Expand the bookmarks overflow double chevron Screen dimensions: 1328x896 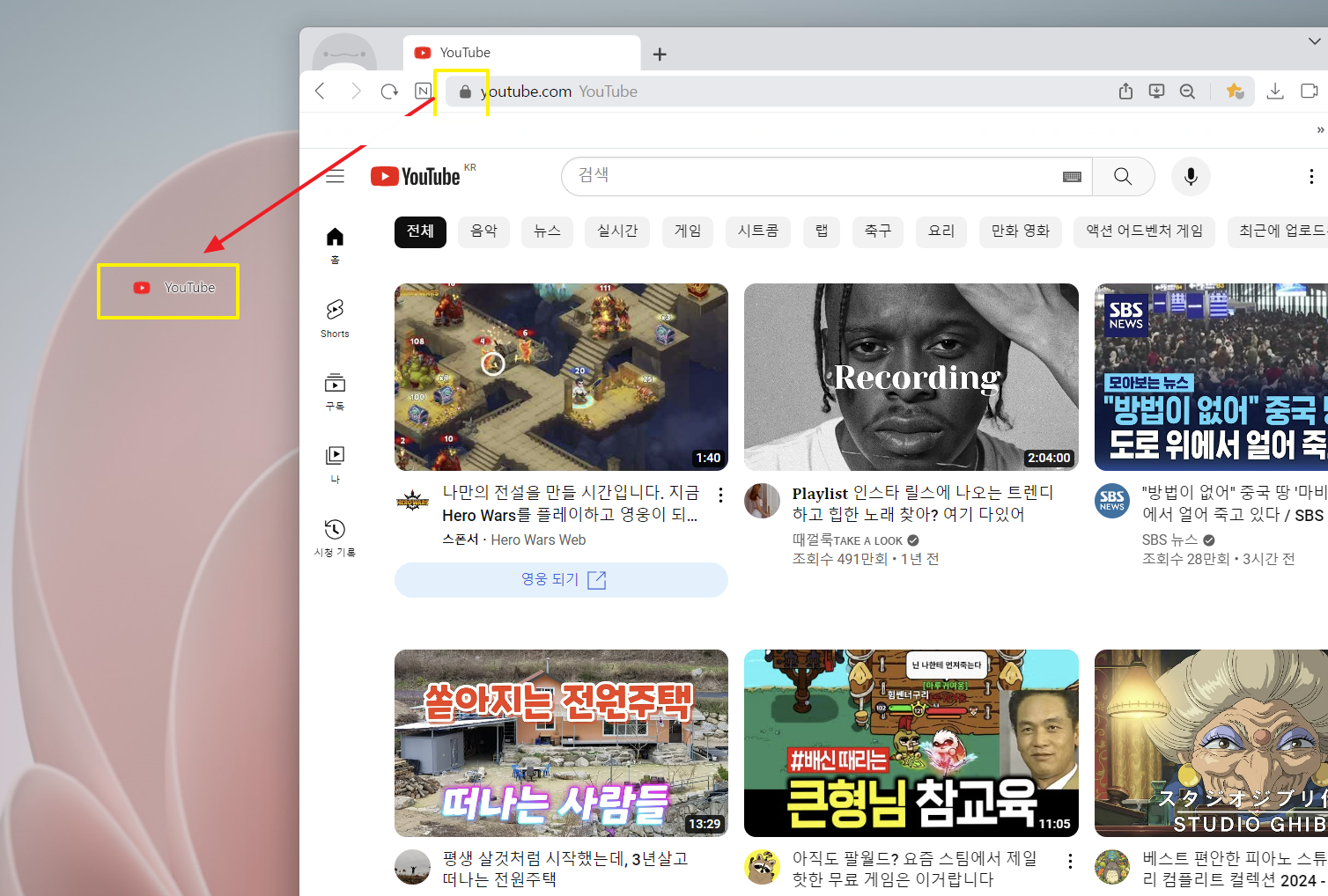(1320, 129)
